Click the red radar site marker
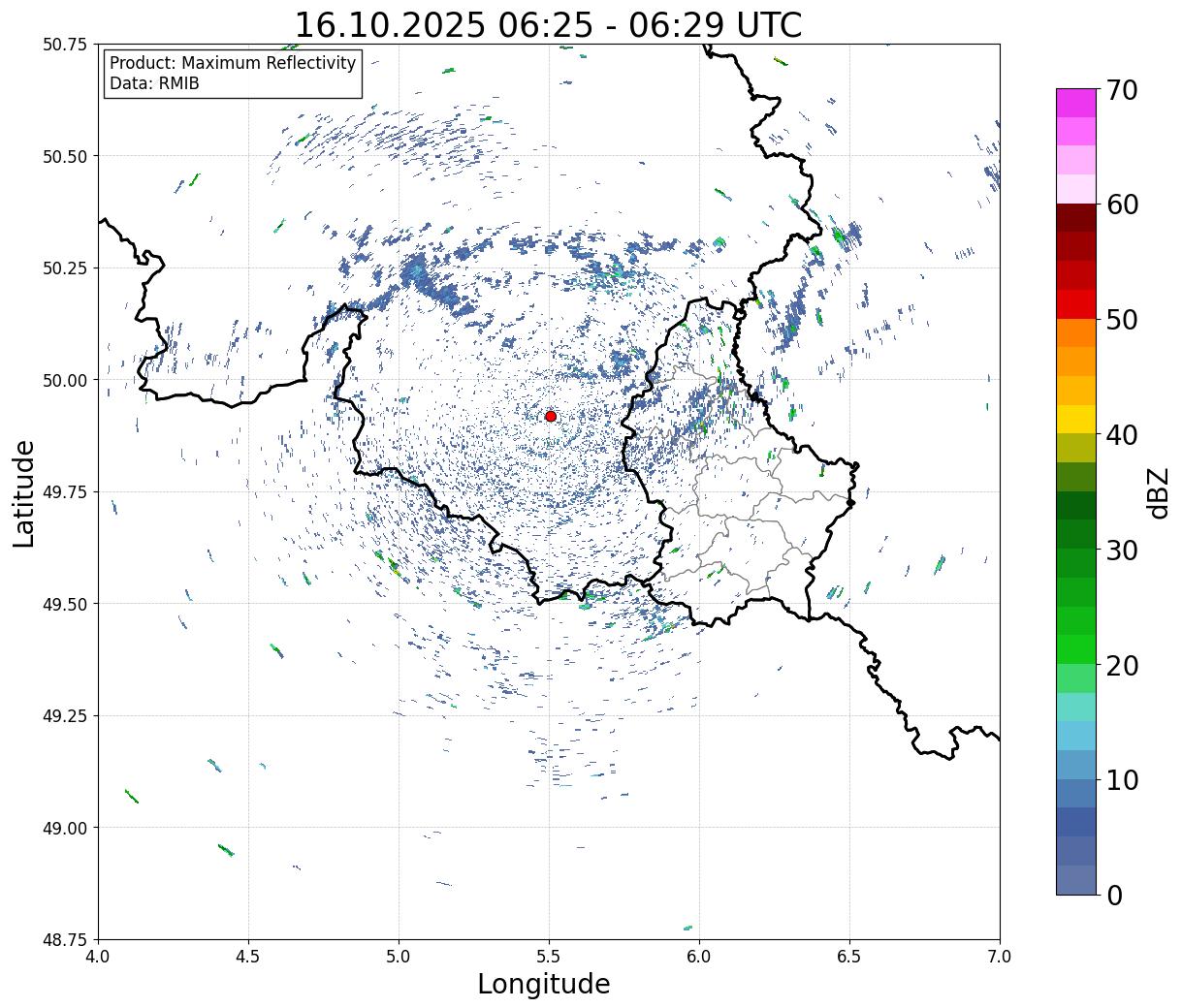1182x1008 pixels. [551, 416]
